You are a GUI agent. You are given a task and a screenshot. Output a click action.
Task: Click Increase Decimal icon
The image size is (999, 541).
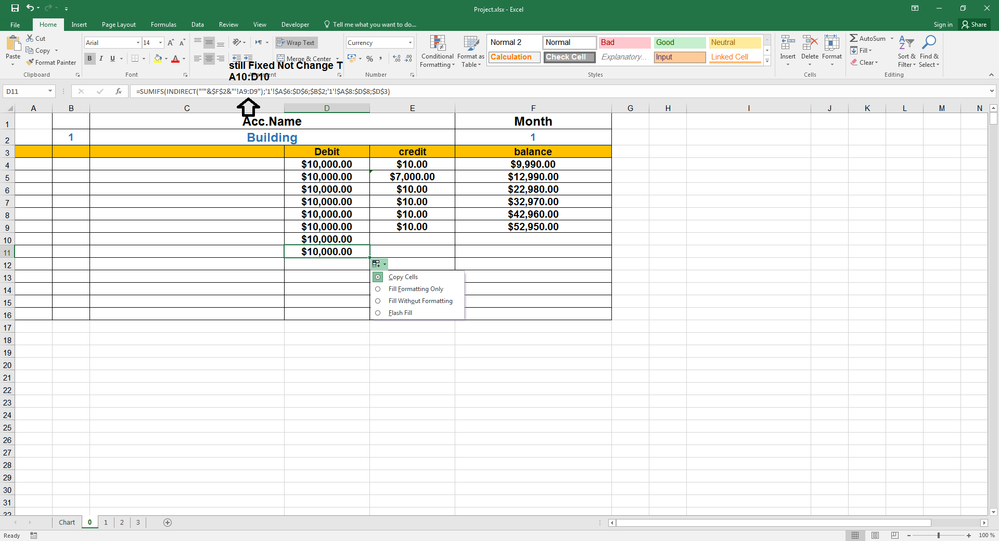(x=398, y=59)
